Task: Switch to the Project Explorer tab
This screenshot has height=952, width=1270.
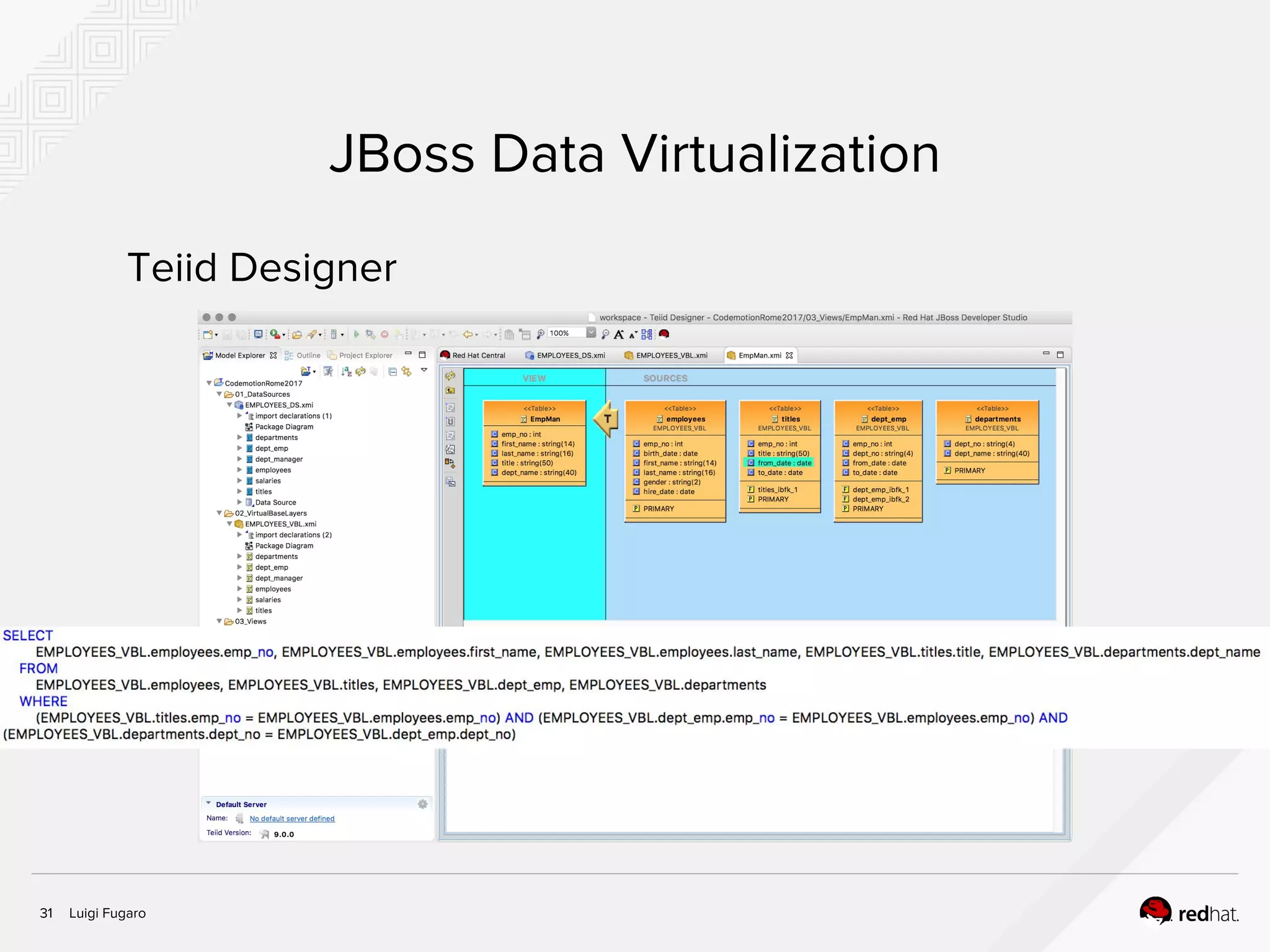Action: pyautogui.click(x=360, y=355)
